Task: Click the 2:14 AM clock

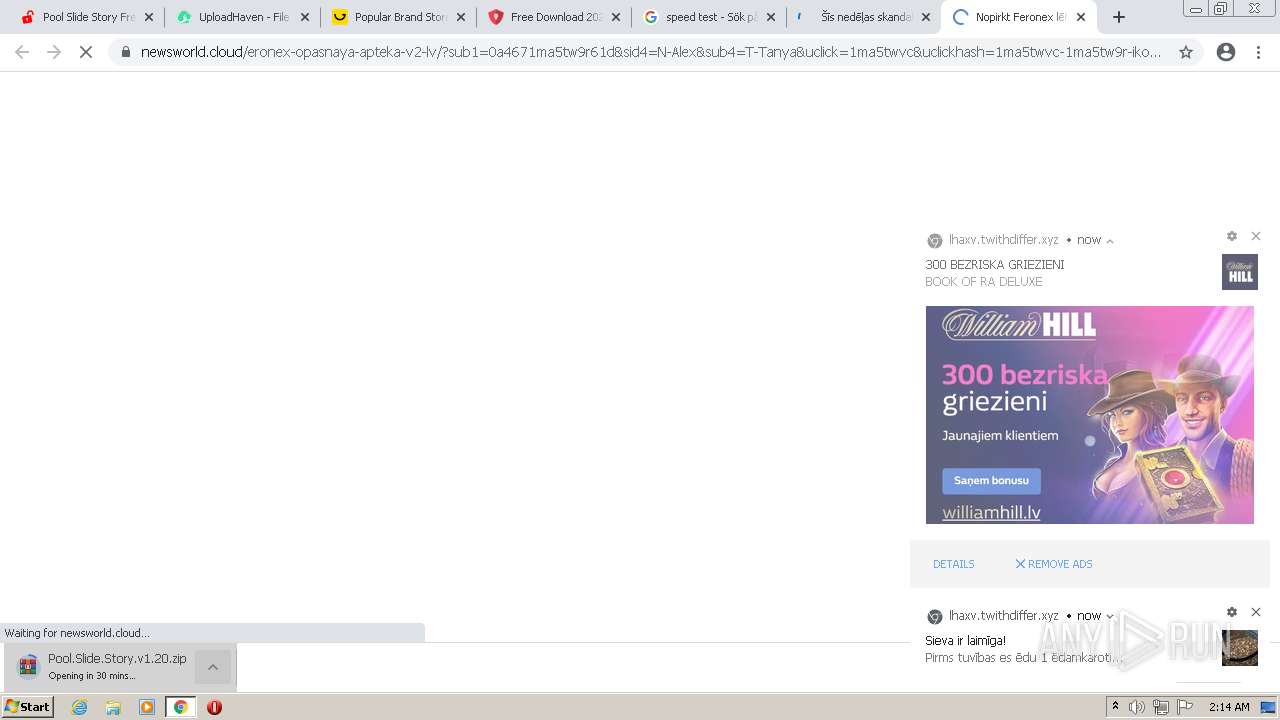Action: 1229,707
